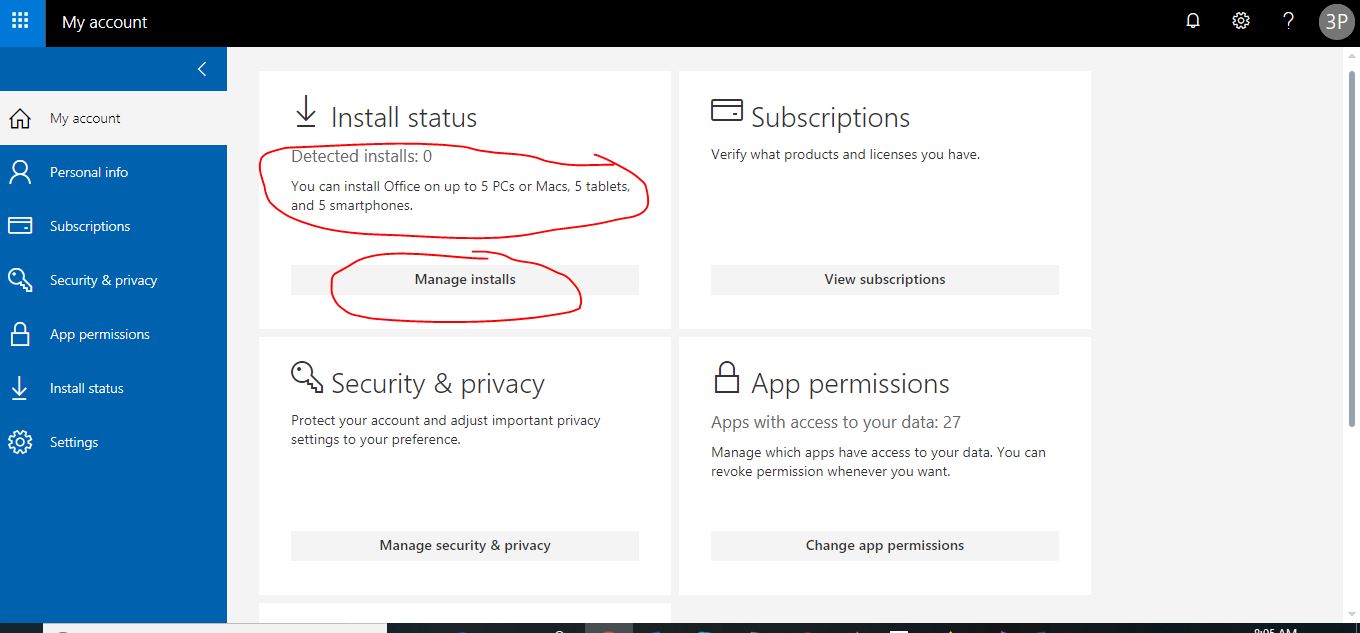Click the page vertical scrollbar

click(1352, 250)
